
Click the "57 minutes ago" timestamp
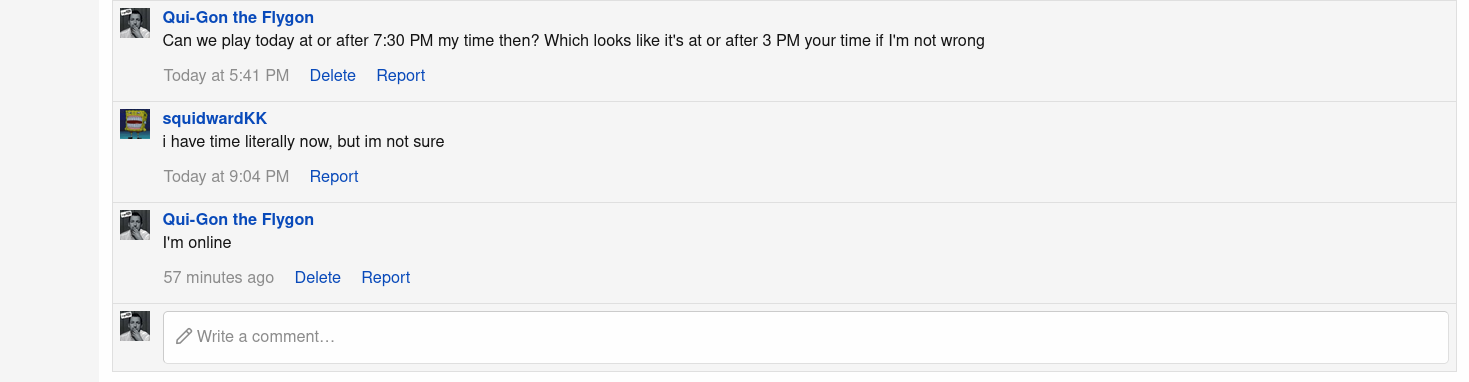tap(219, 277)
